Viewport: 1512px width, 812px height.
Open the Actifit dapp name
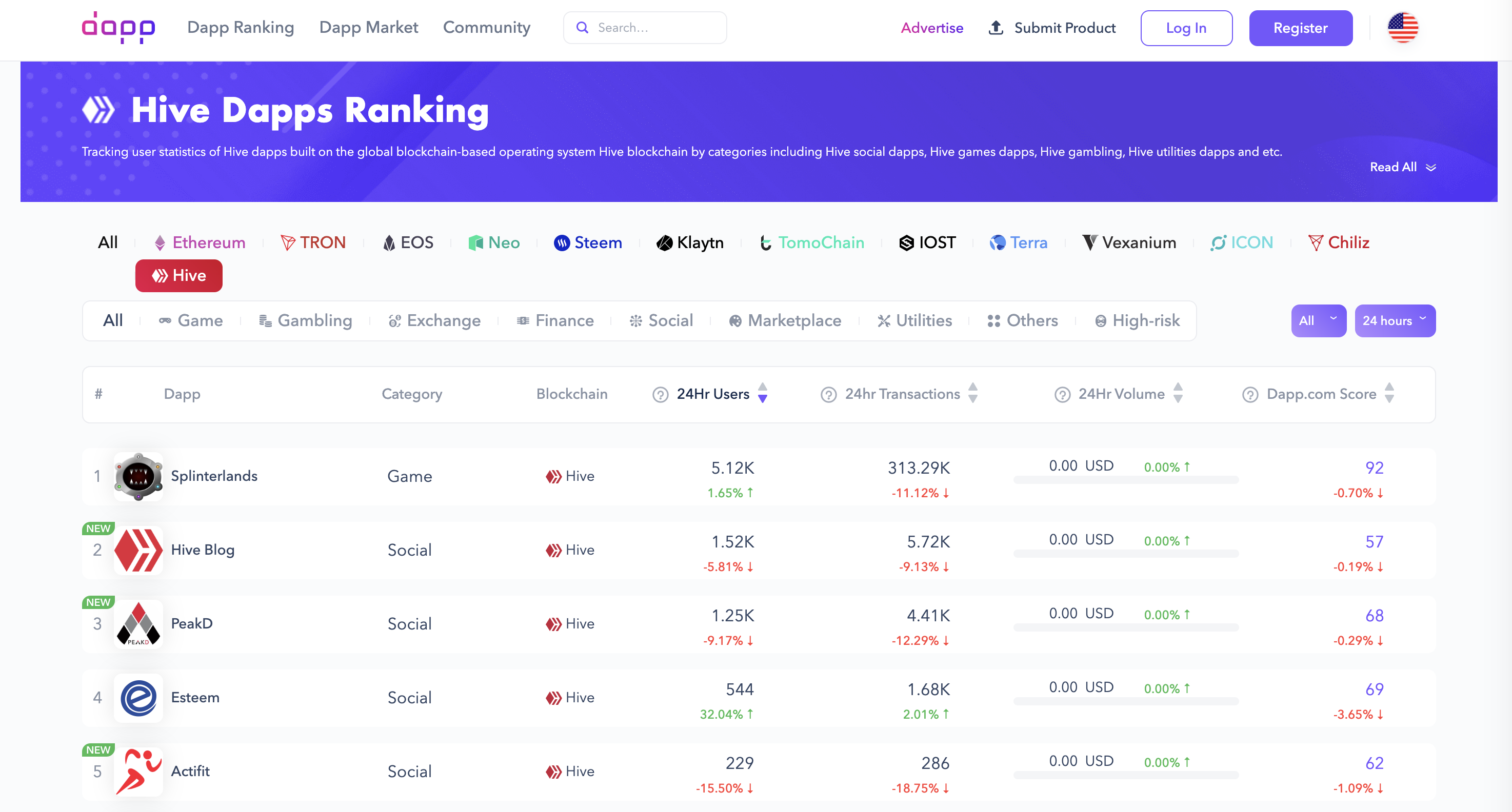coord(190,772)
